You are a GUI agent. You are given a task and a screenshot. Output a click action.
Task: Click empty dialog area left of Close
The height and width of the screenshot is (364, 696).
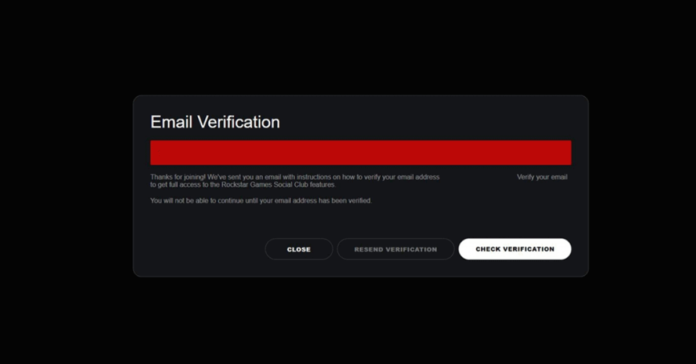[x=206, y=249]
